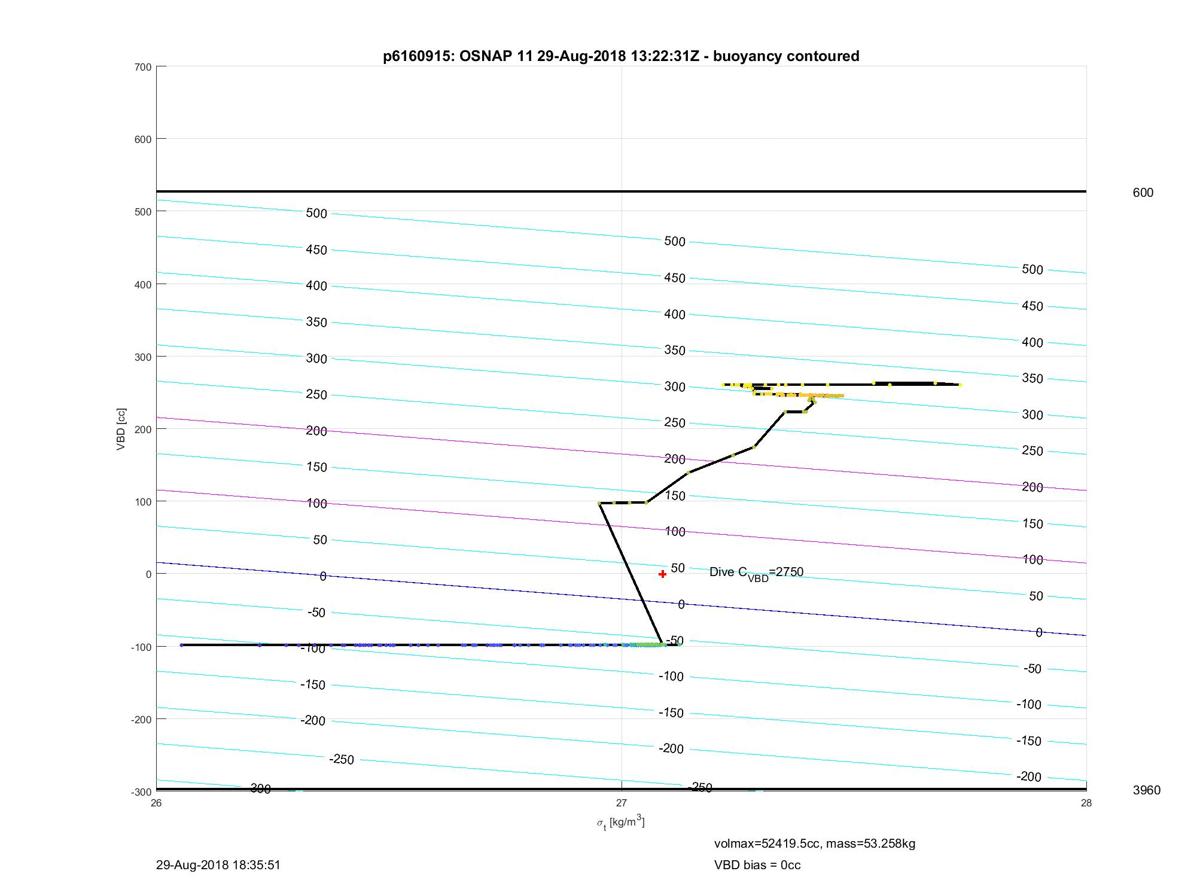Click the "3960" label beside the bottom line

point(1147,790)
